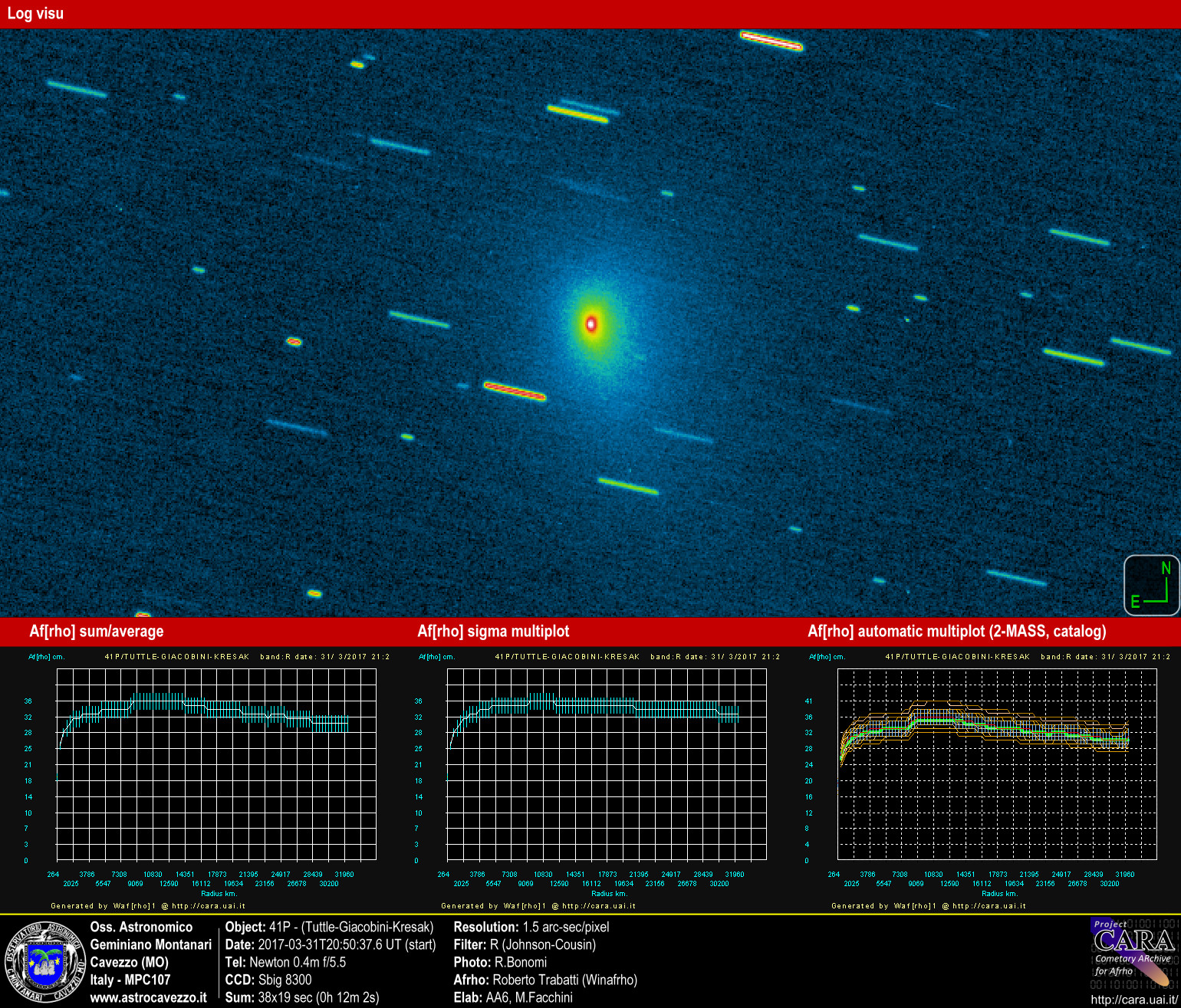Click the N-E compass orientation icon

[x=1152, y=585]
